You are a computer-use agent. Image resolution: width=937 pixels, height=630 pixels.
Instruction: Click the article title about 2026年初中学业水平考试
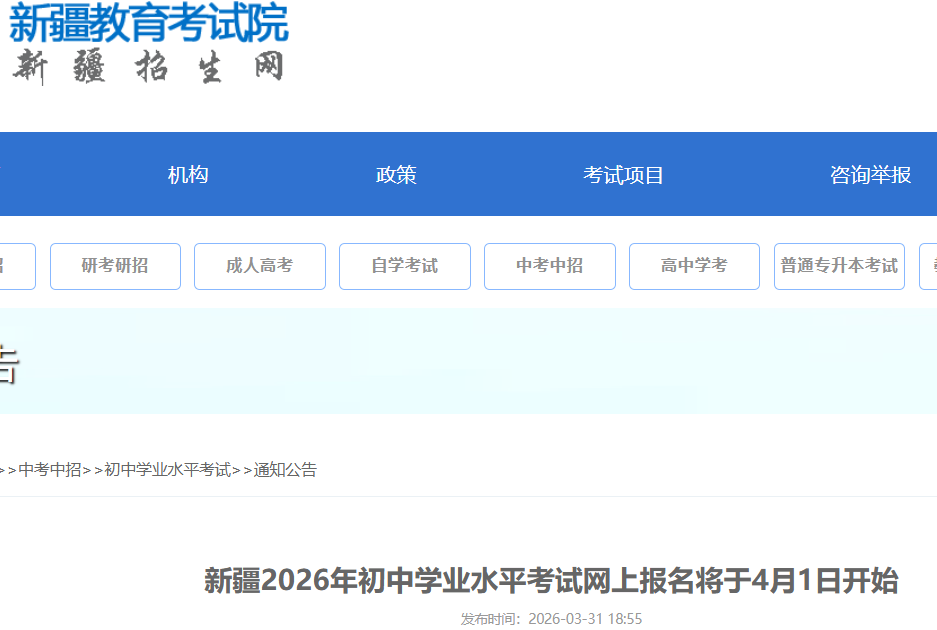(x=551, y=580)
